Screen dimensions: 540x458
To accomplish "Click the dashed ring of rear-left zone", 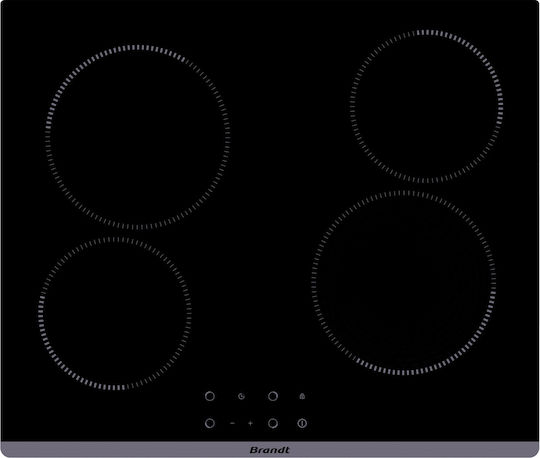I will (x=137, y=47).
